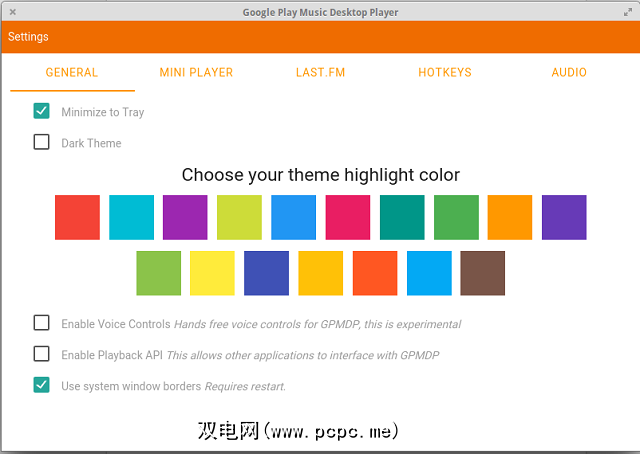Image resolution: width=640 pixels, height=454 pixels.
Task: Pick the brown color swatch
Action: (483, 273)
